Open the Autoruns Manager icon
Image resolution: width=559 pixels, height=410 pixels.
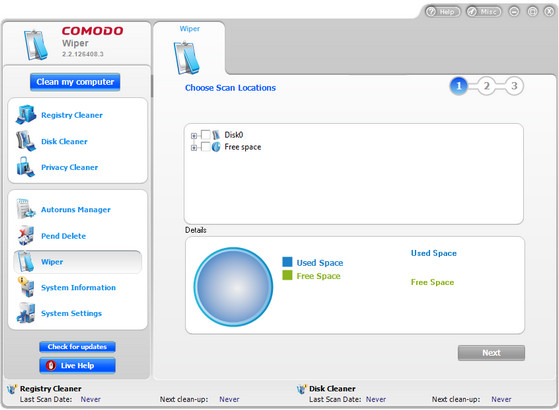pos(26,209)
